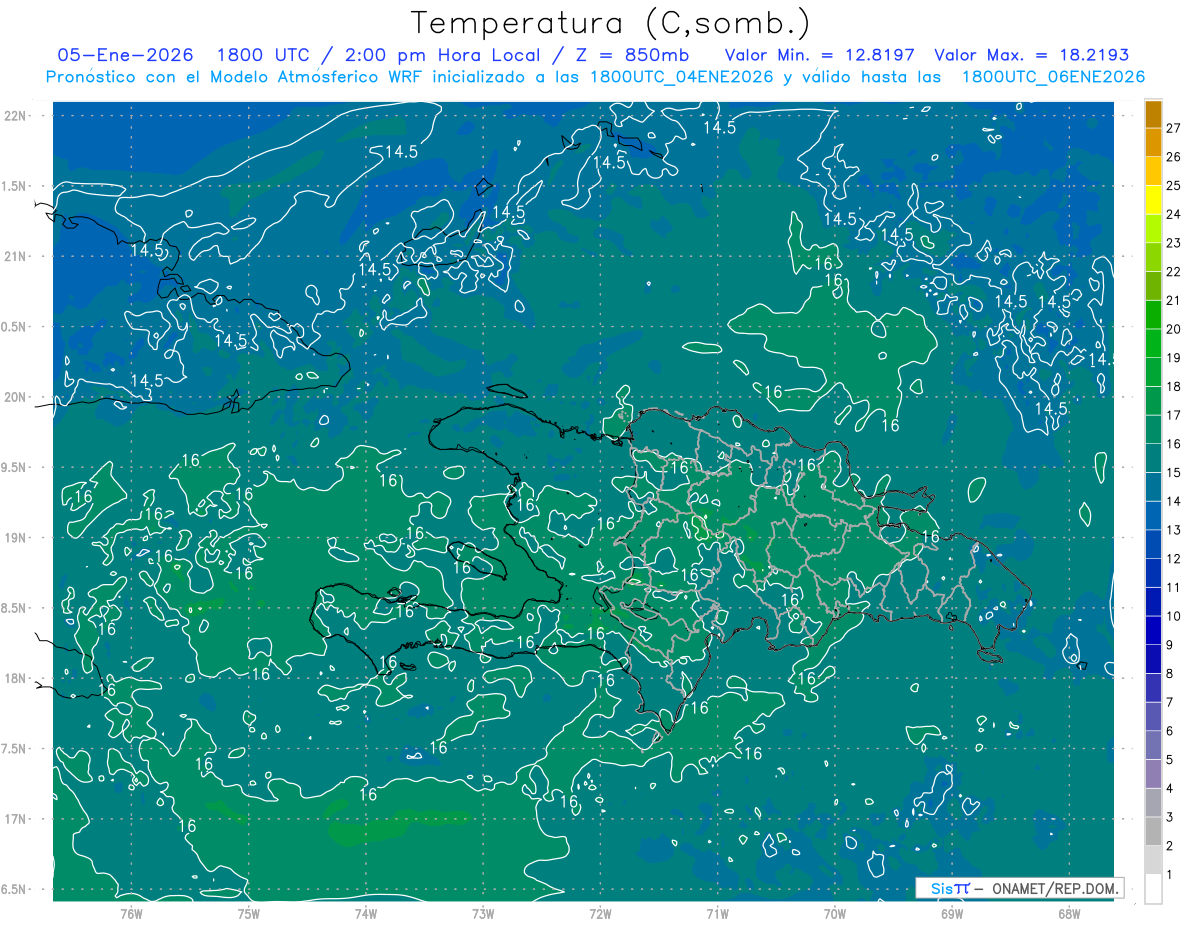This screenshot has width=1200, height=927.
Task: Click the '69W' longitude axis label
Action: coord(951,913)
